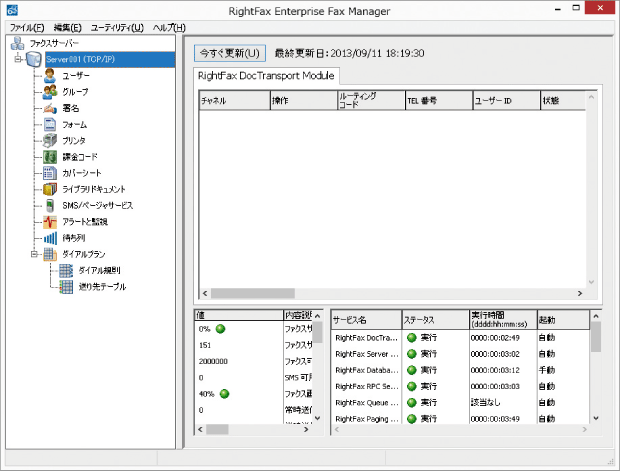Click the values panel horizontal scrollbar thumb
The height and width of the screenshot is (471, 620).
tap(217, 429)
